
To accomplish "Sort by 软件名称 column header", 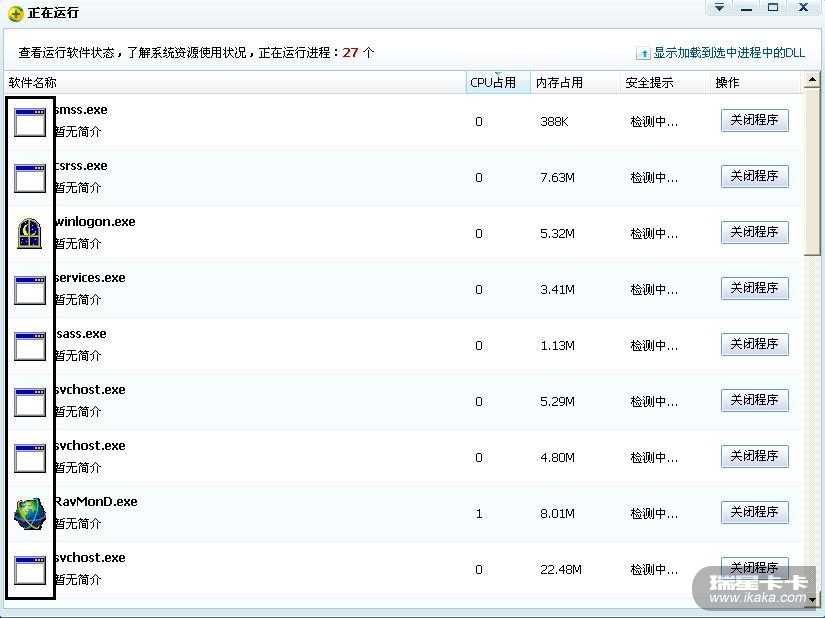I will pos(235,83).
